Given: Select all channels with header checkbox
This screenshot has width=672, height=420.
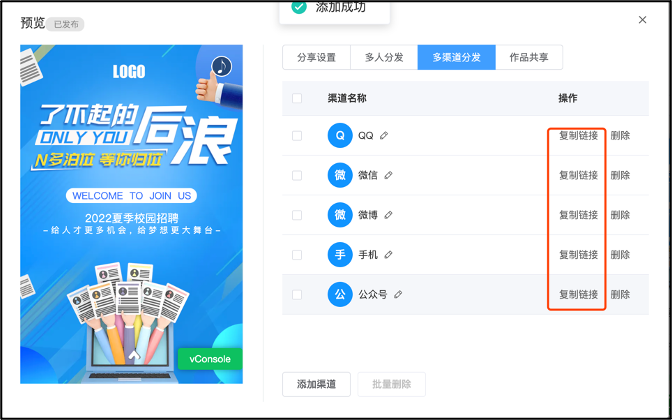Looking at the screenshot, I should click(x=297, y=98).
